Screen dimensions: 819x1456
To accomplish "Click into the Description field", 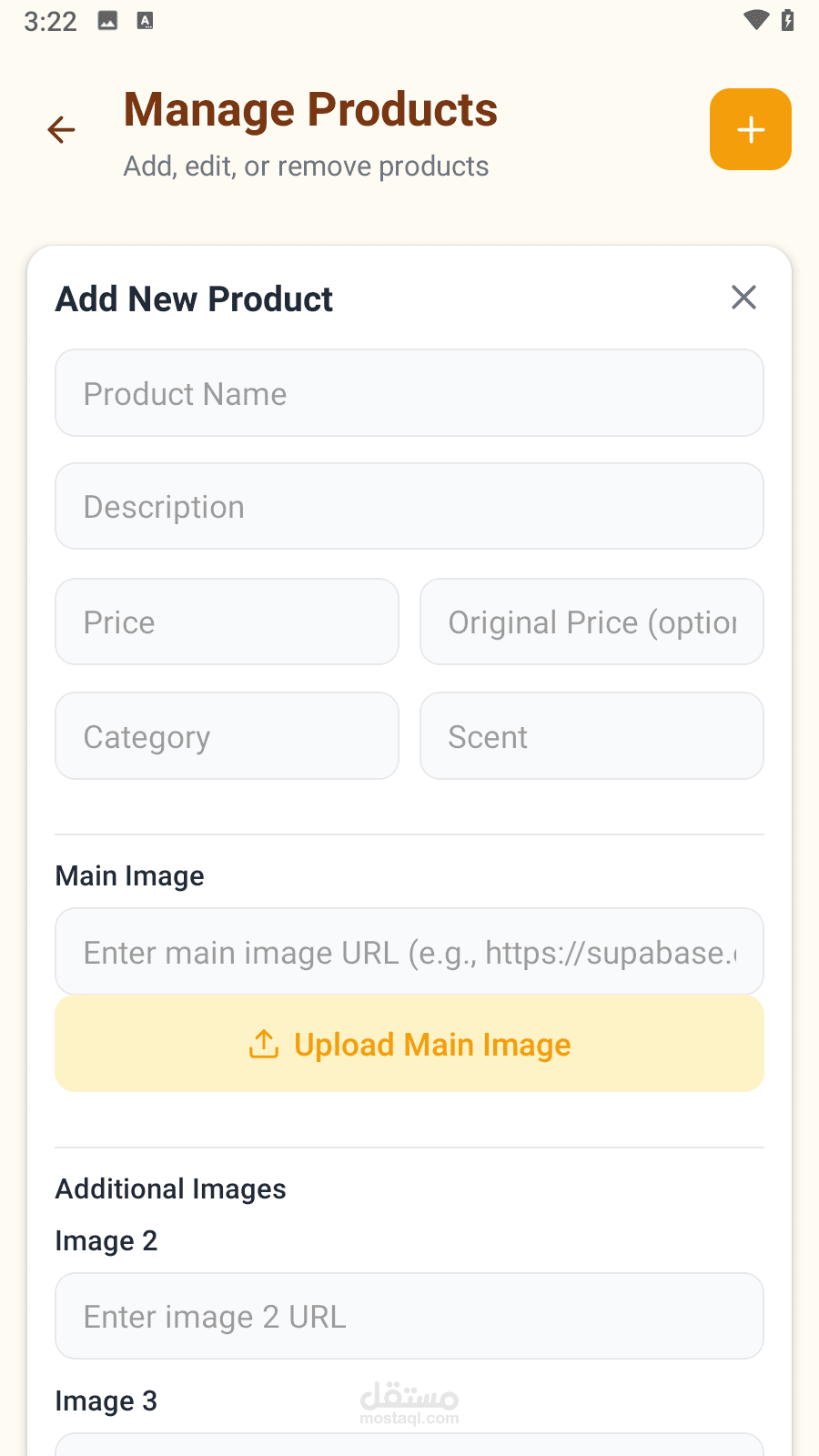I will (x=409, y=507).
